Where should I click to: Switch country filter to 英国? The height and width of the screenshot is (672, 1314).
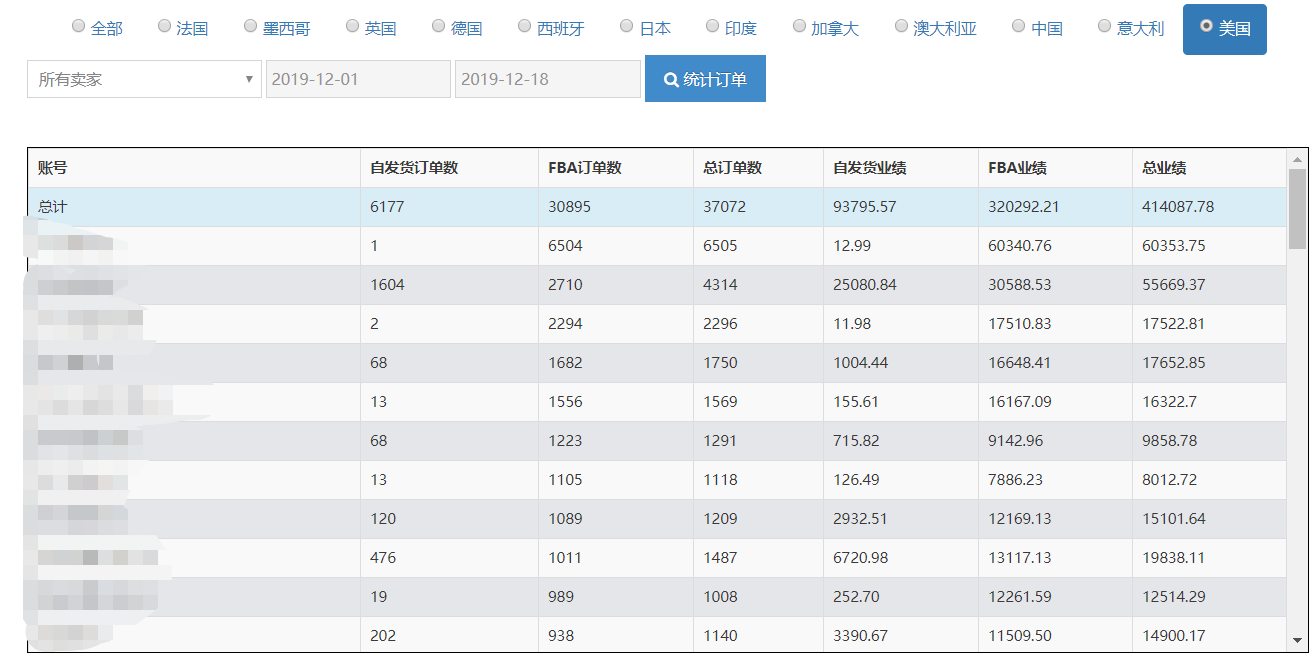coord(353,27)
